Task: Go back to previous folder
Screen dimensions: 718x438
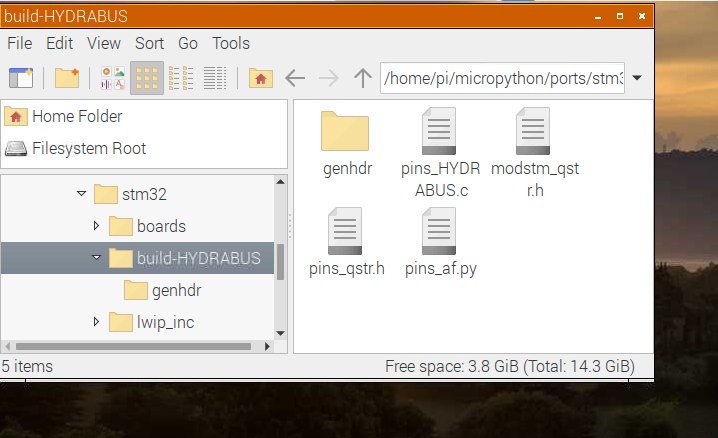Action: 295,78
